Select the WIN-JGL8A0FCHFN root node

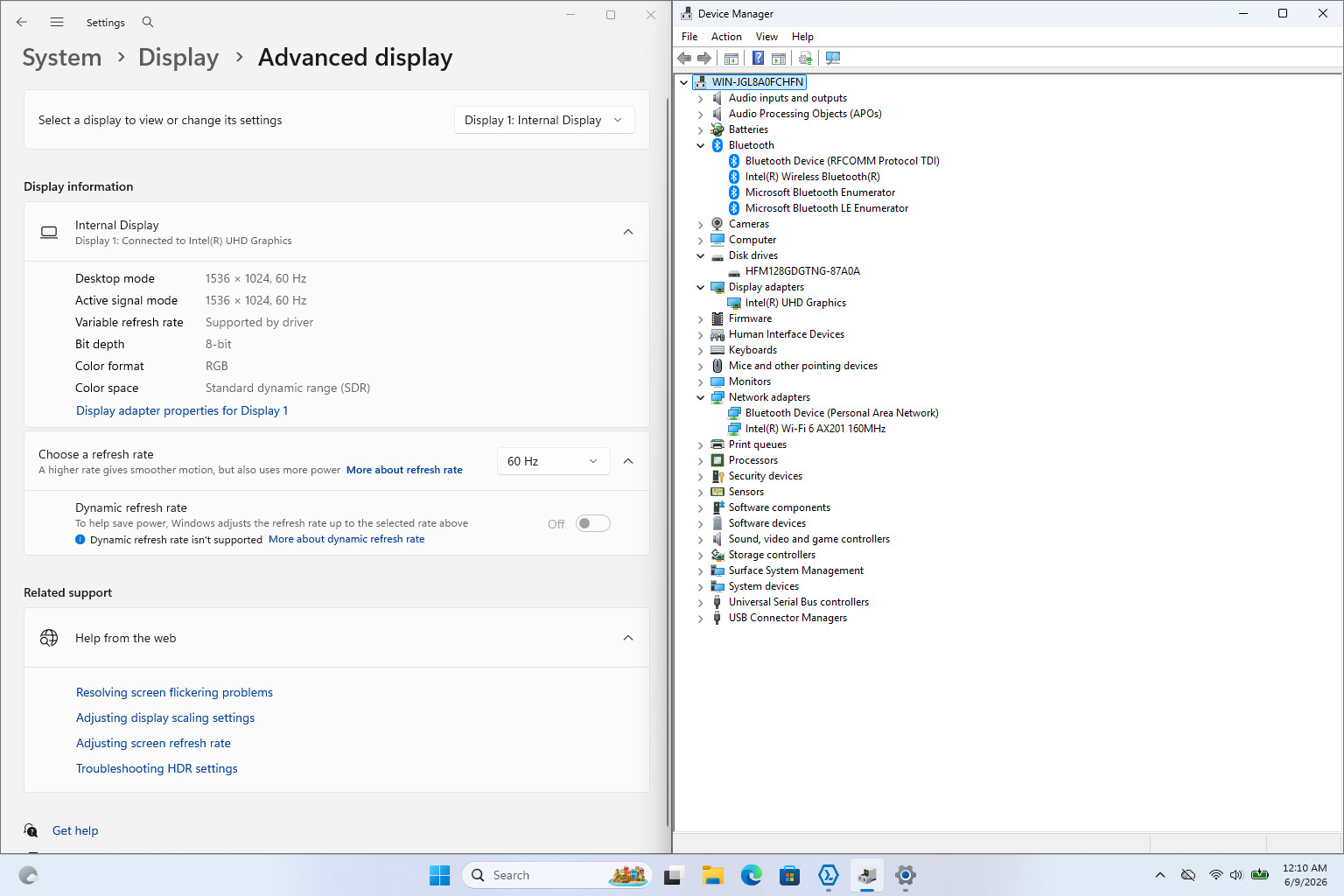(x=757, y=82)
